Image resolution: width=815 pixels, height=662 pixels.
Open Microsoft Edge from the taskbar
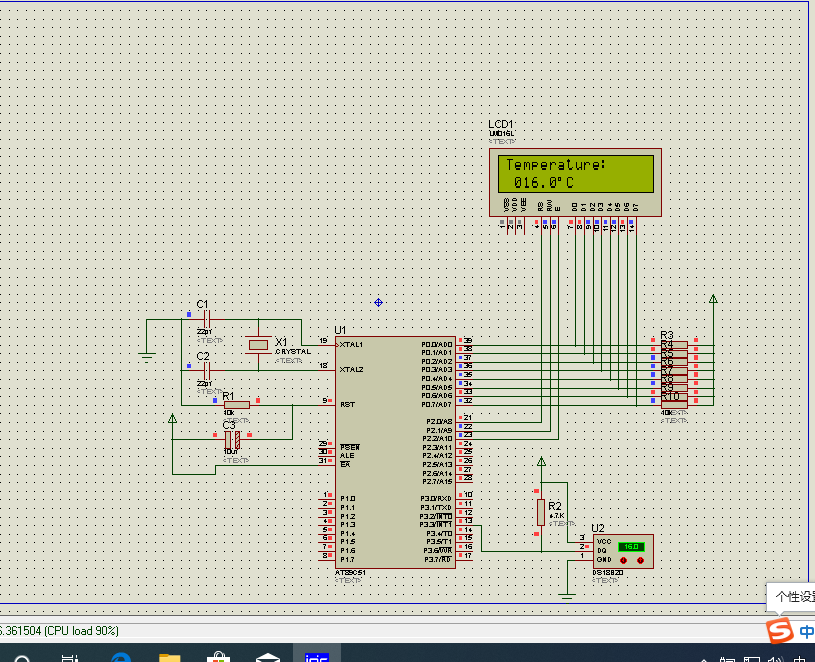tap(121, 656)
